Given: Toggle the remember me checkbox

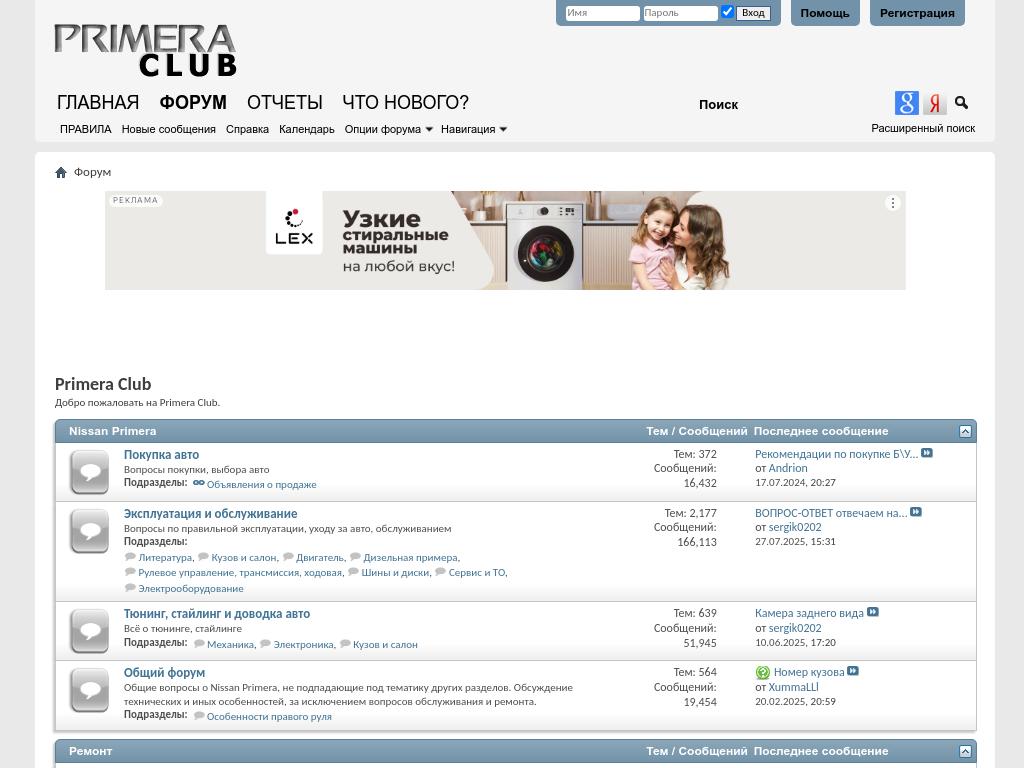Looking at the screenshot, I should (x=727, y=12).
